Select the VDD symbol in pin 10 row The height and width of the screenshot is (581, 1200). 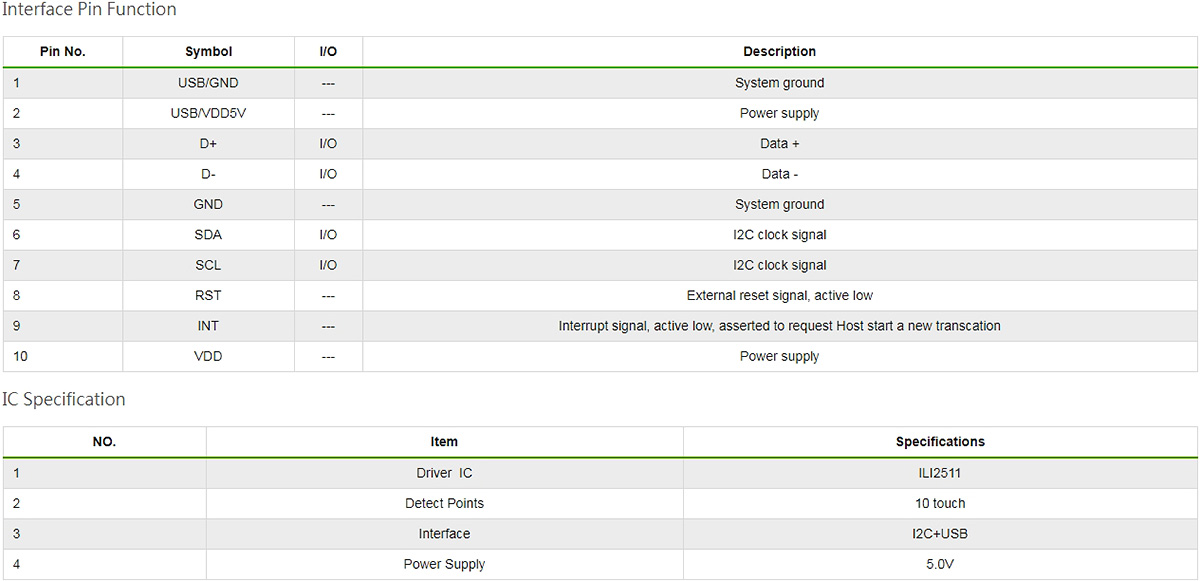[208, 357]
